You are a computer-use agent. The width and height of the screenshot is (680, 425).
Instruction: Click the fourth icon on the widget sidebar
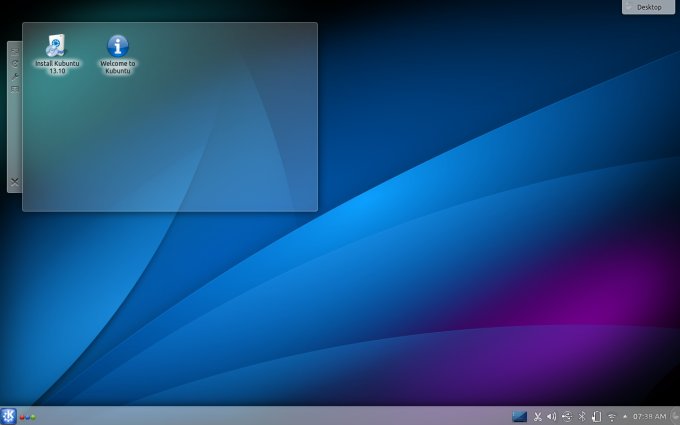tap(15, 89)
